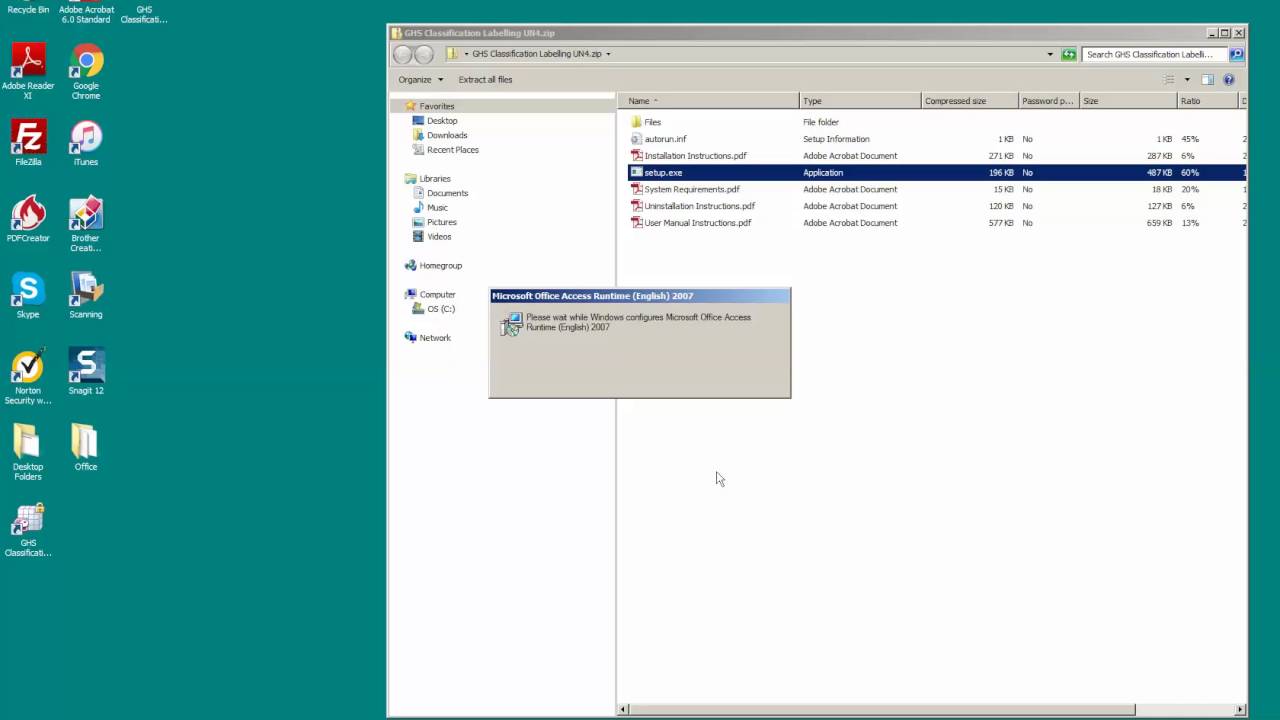
Task: Click the autorun.inf file icon
Action: click(x=636, y=139)
